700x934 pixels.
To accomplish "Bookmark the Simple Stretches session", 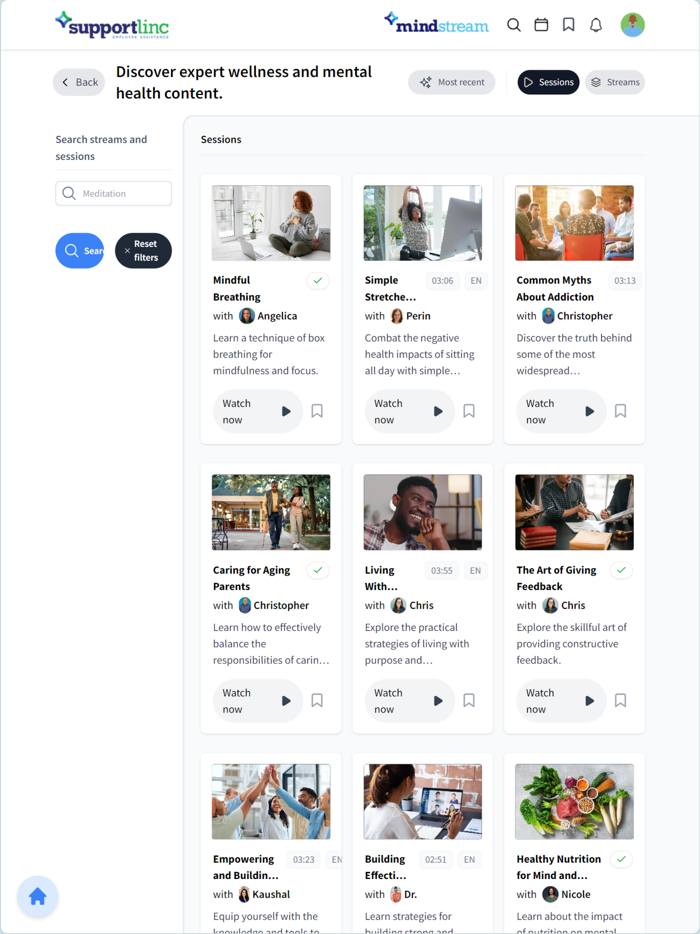I will pos(469,411).
